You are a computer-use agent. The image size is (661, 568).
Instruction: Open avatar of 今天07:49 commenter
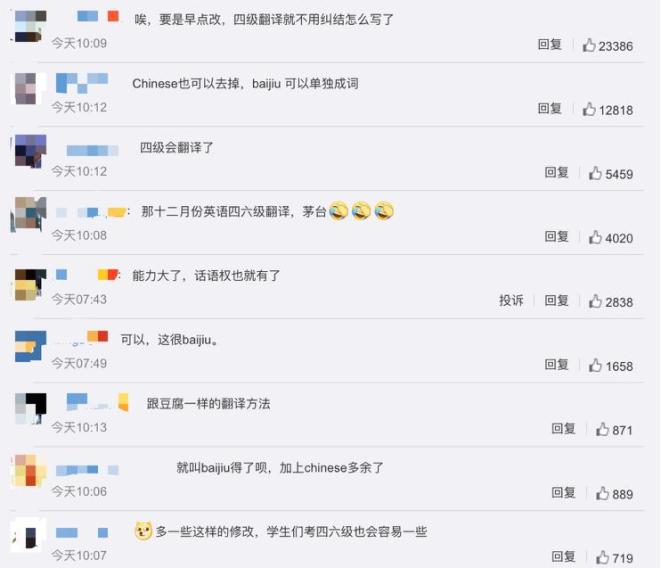pos(30,346)
